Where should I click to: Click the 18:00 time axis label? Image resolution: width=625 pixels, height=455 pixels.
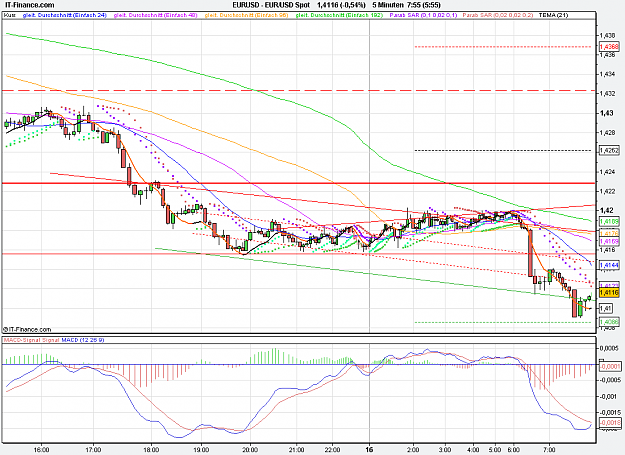tap(151, 450)
